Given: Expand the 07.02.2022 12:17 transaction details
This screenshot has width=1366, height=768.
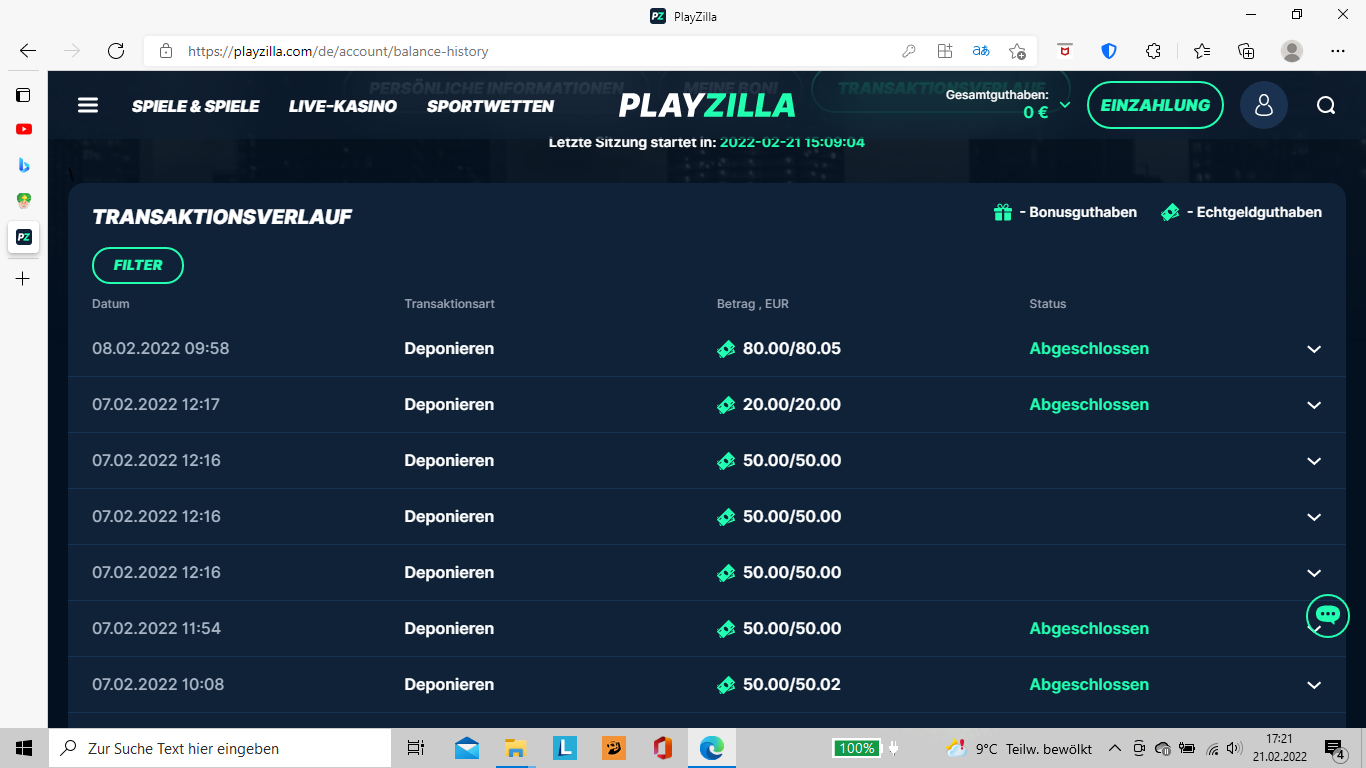Looking at the screenshot, I should pyautogui.click(x=1314, y=405).
